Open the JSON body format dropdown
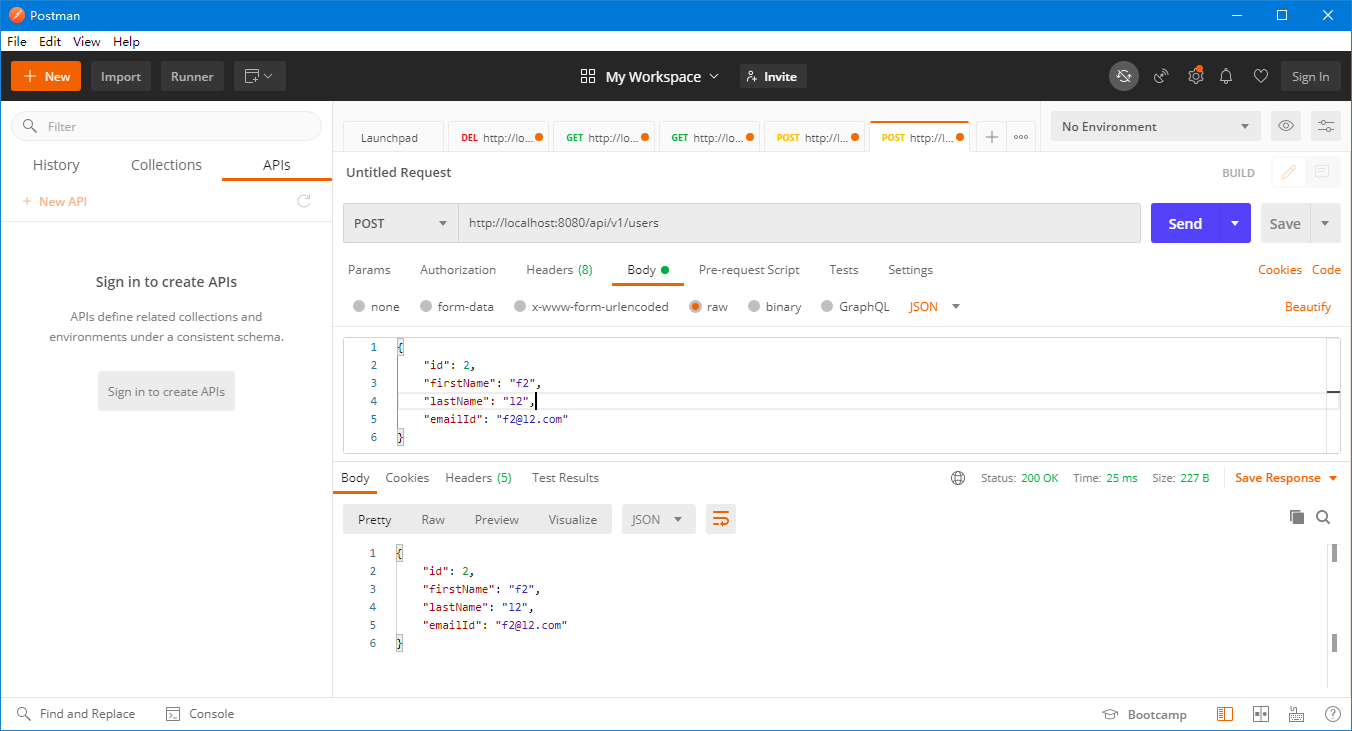1352x731 pixels. (x=934, y=307)
